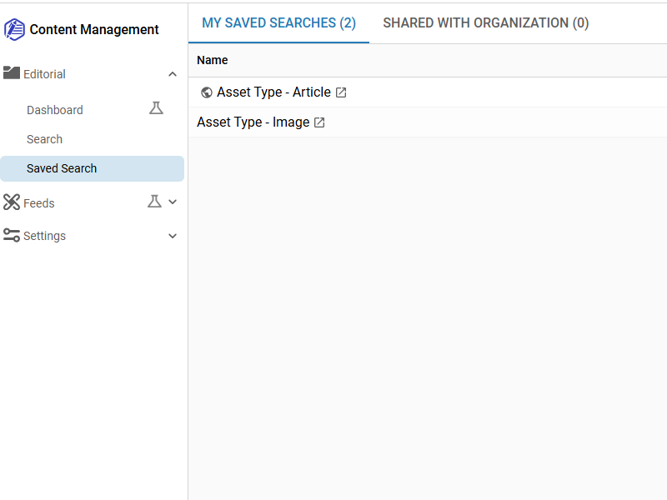Collapse the Editorial section chevron
Viewport: 667px width, 500px height.
point(173,75)
